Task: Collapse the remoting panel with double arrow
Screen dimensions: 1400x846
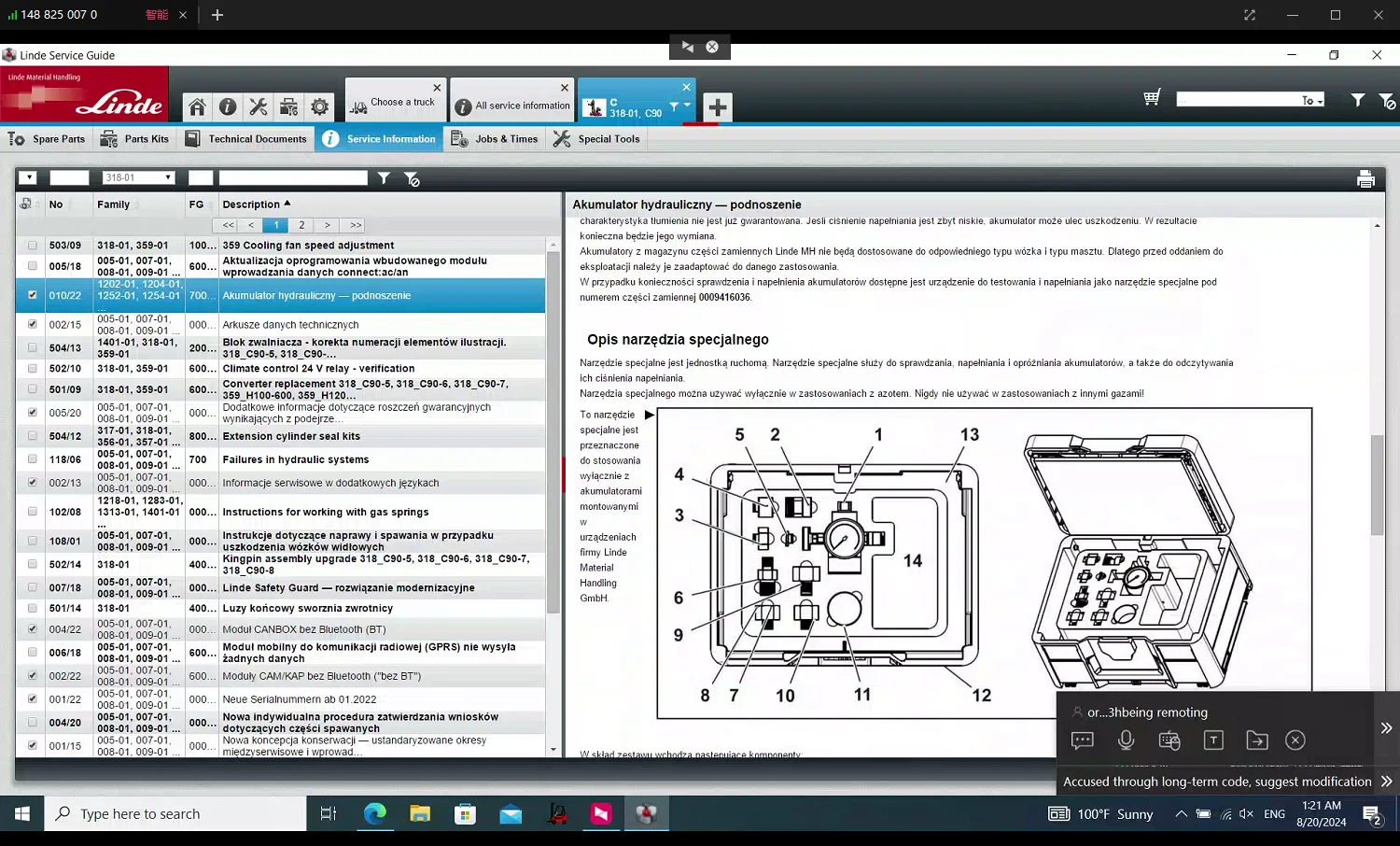Action: [1386, 728]
